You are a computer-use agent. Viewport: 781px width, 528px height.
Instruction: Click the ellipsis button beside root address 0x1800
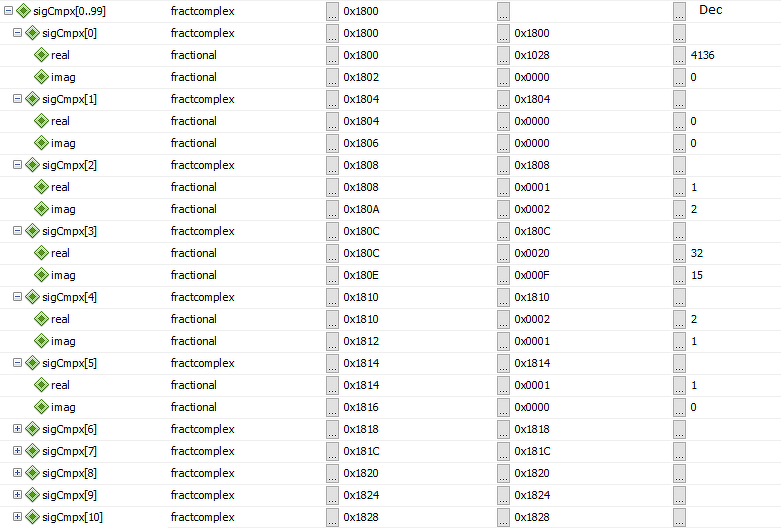tap(333, 11)
